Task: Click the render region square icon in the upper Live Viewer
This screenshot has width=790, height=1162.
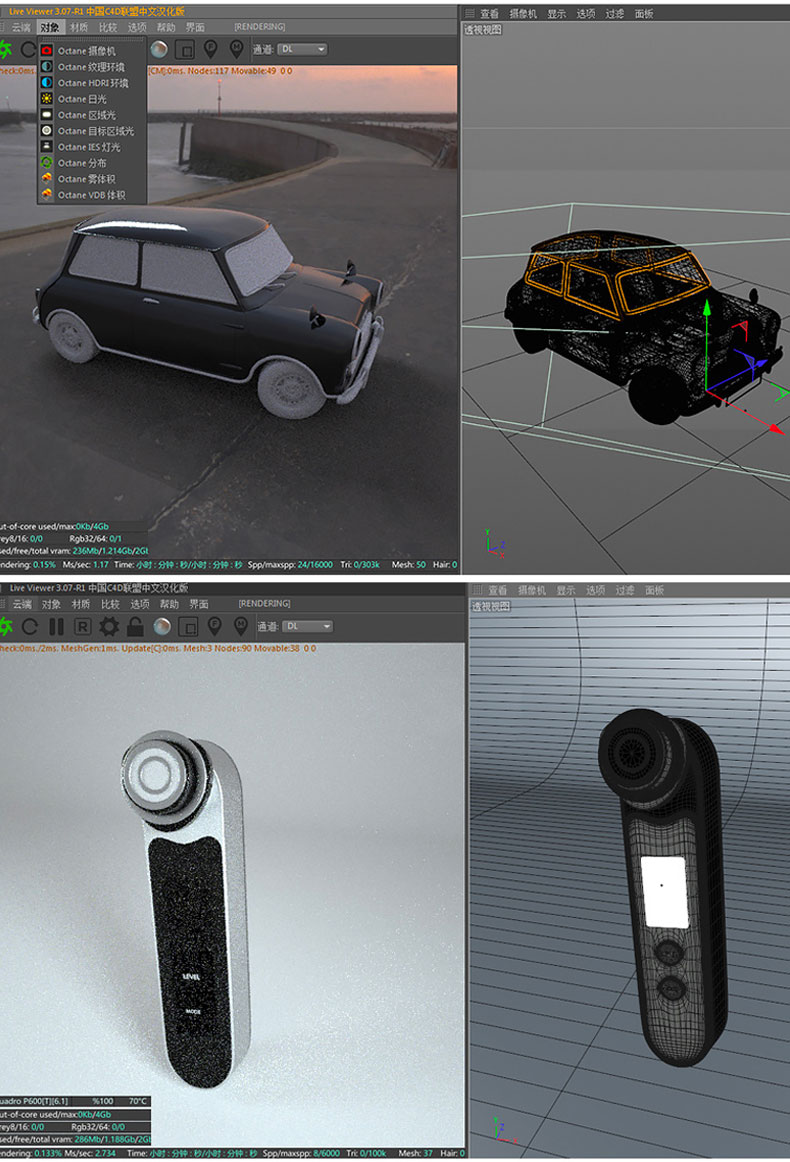Action: 185,50
